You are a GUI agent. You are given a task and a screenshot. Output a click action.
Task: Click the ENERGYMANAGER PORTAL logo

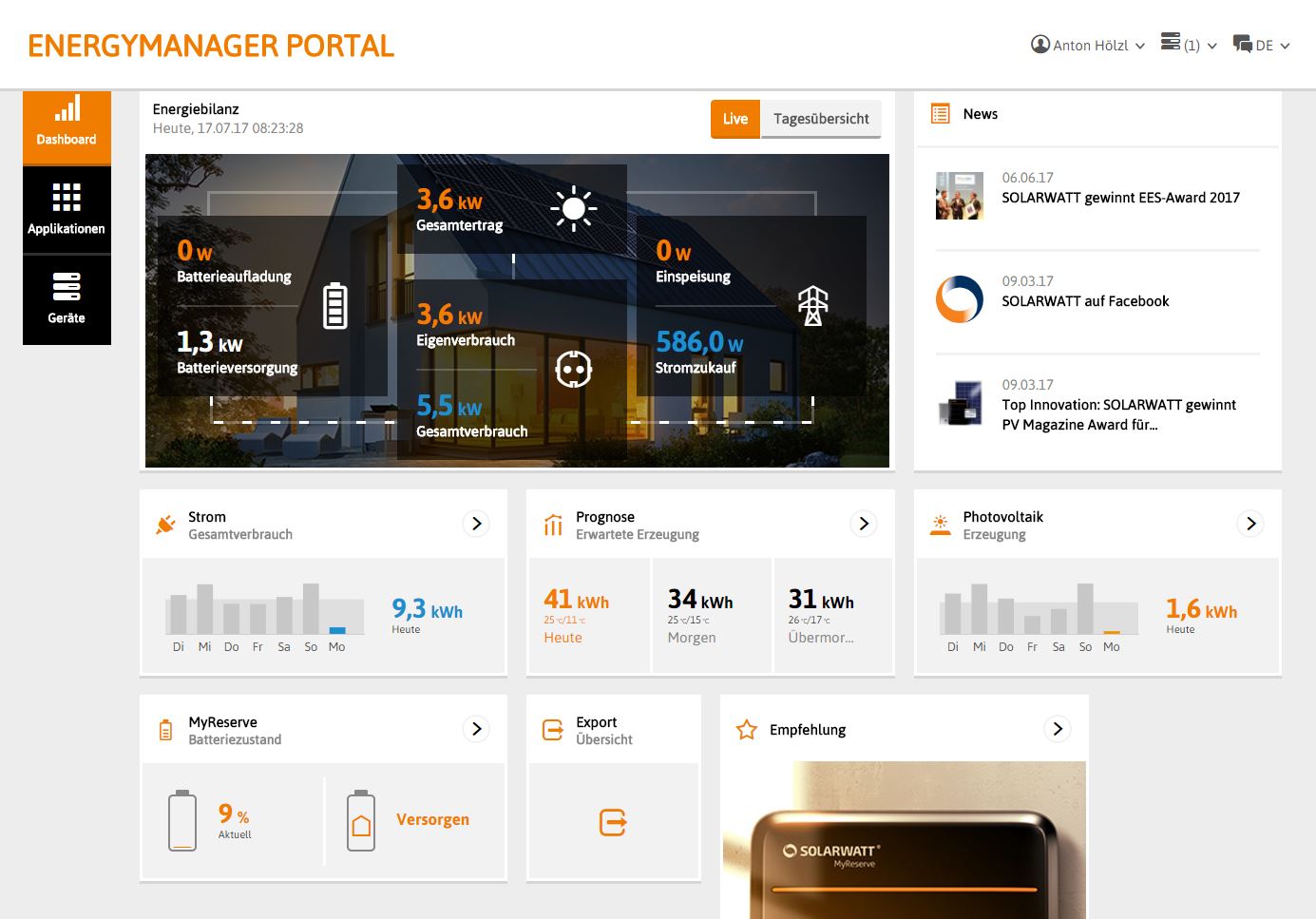click(x=211, y=46)
